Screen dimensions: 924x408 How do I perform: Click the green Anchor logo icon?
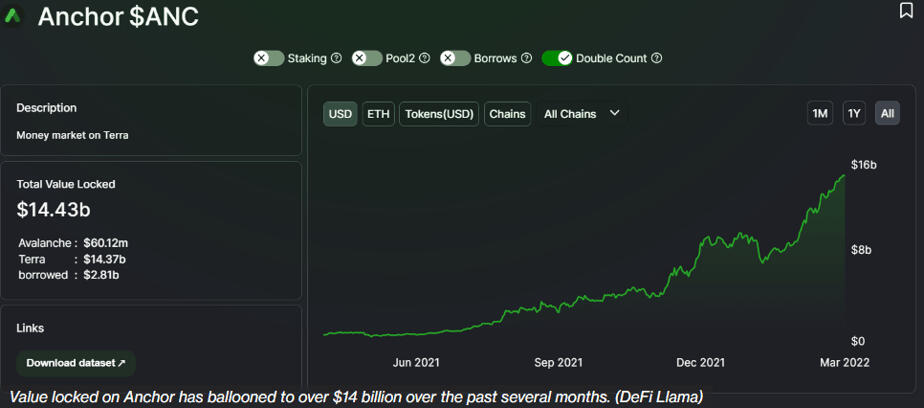(13, 16)
